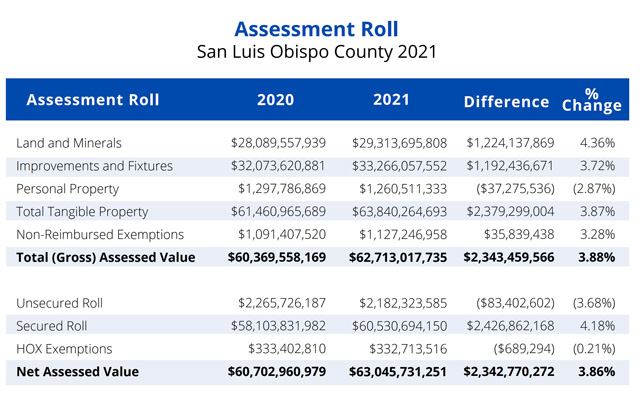
Task: Click the negative difference ($37,275,536)
Action: (516, 189)
